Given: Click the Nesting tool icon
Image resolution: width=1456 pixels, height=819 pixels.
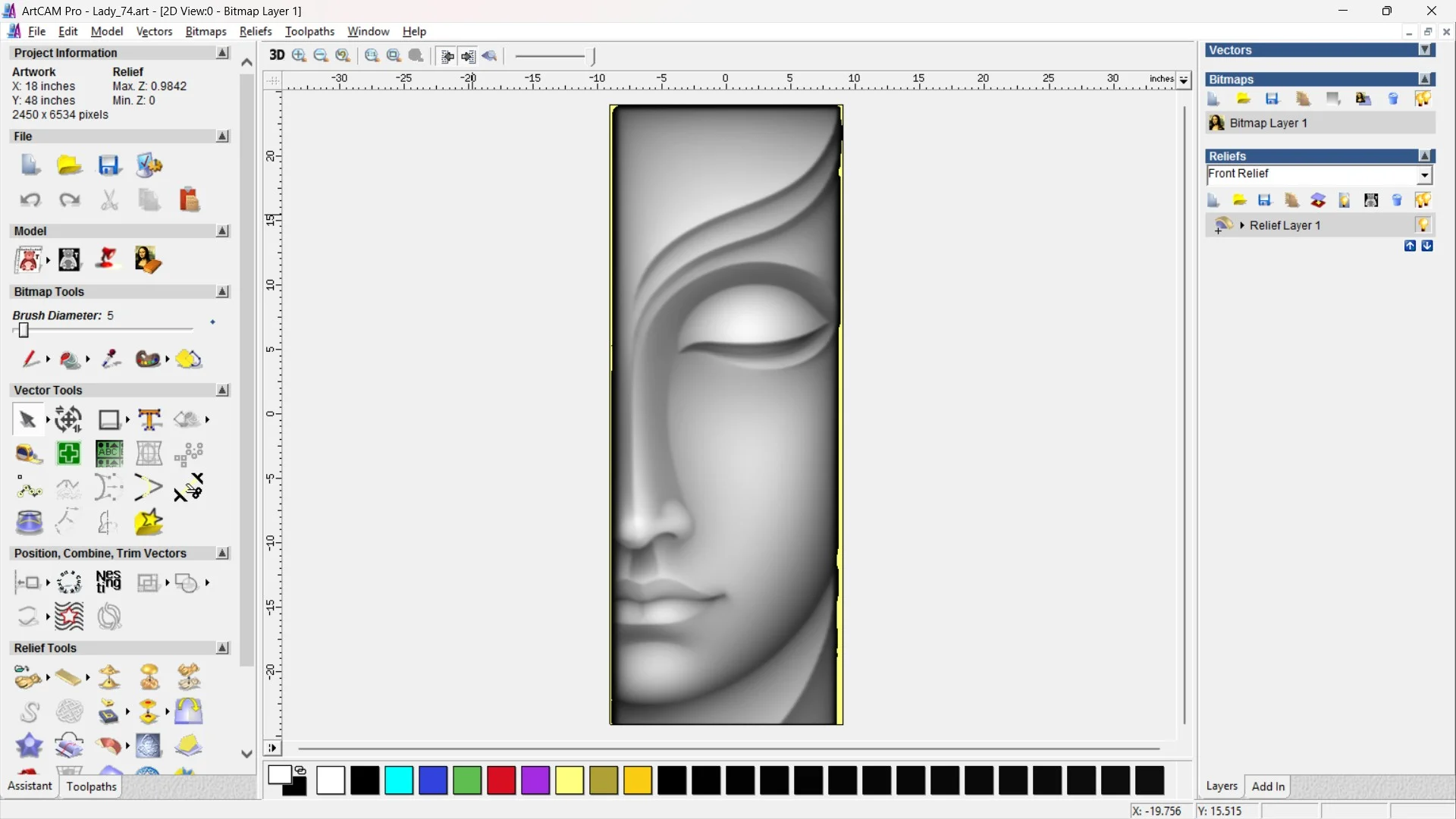Looking at the screenshot, I should pyautogui.click(x=108, y=582).
